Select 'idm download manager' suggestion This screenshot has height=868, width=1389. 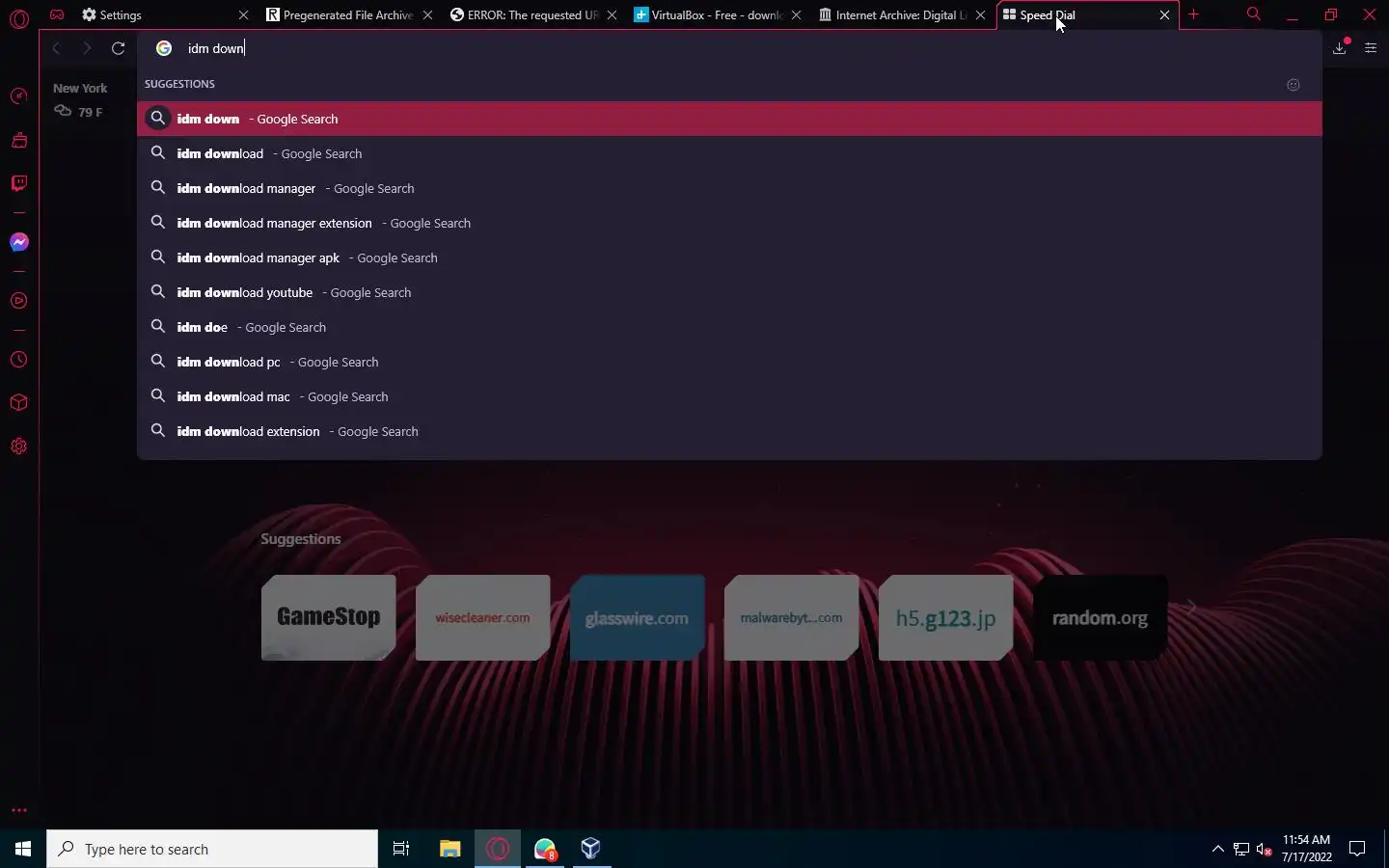tap(729, 188)
